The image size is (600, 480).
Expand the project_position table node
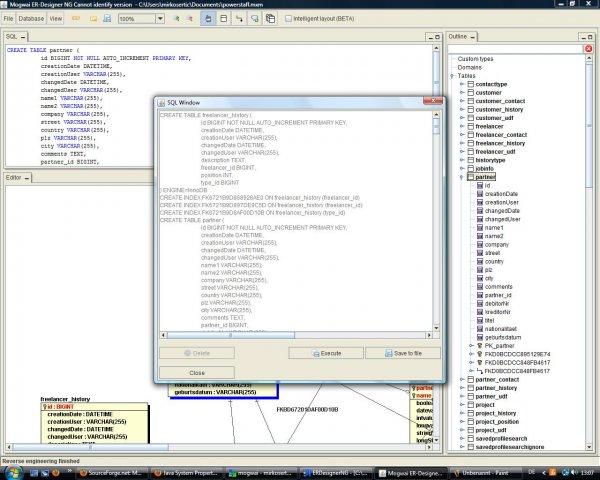coord(462,421)
